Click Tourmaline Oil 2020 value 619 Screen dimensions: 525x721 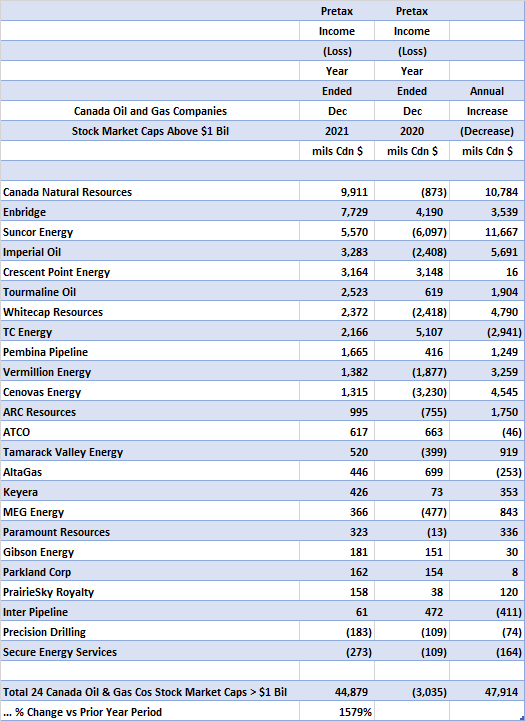(434, 292)
